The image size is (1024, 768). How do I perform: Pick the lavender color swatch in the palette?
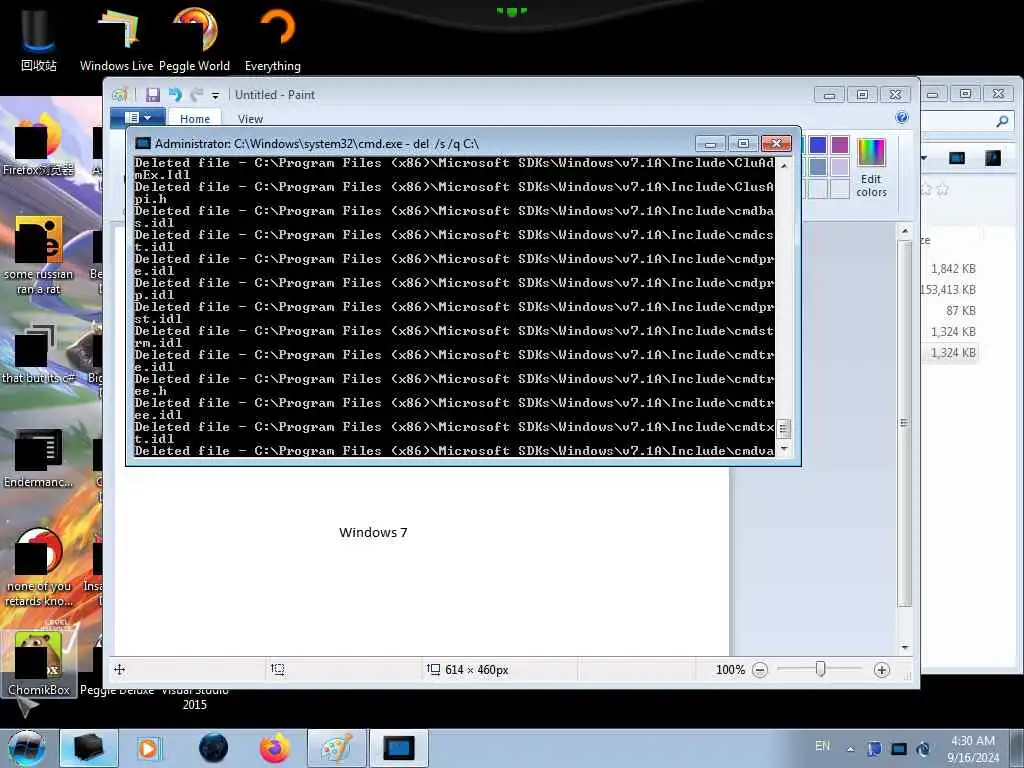[840, 167]
